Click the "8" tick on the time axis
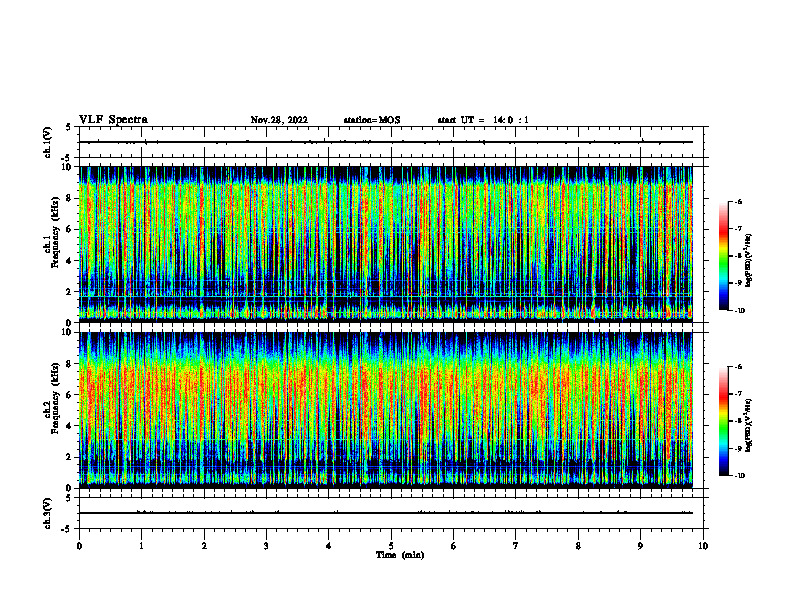Viewport: 792px width, 612px height. tap(578, 546)
